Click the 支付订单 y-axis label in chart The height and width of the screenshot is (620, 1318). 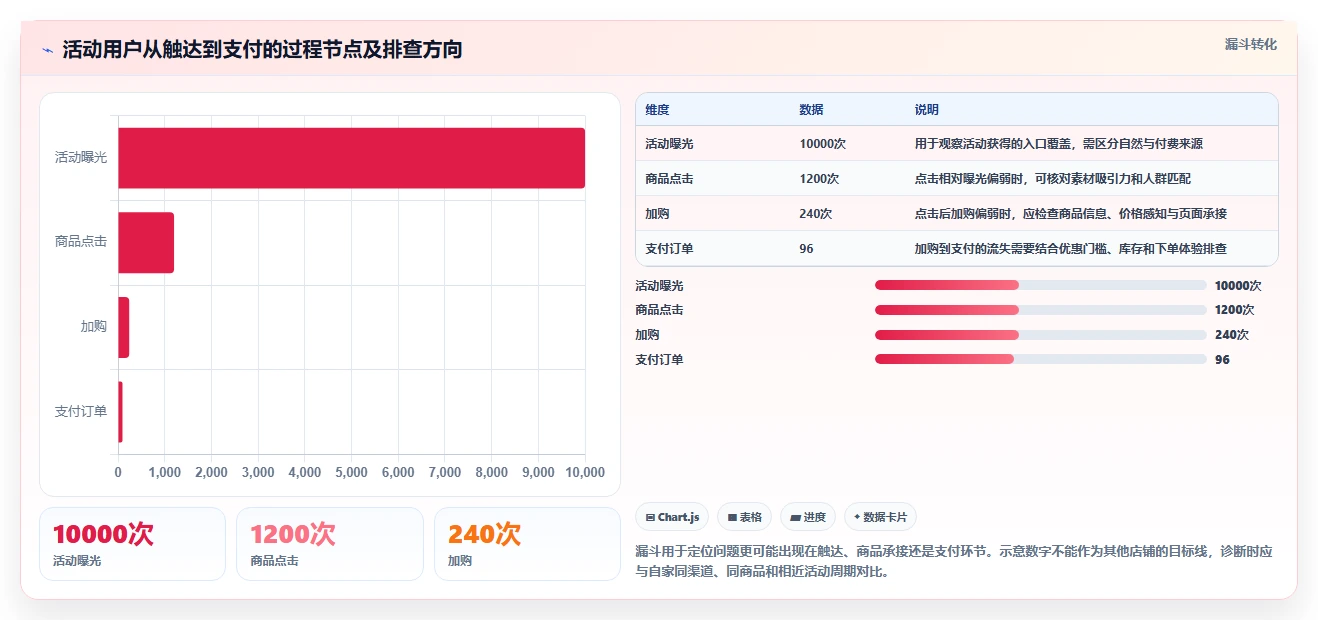pyautogui.click(x=81, y=412)
